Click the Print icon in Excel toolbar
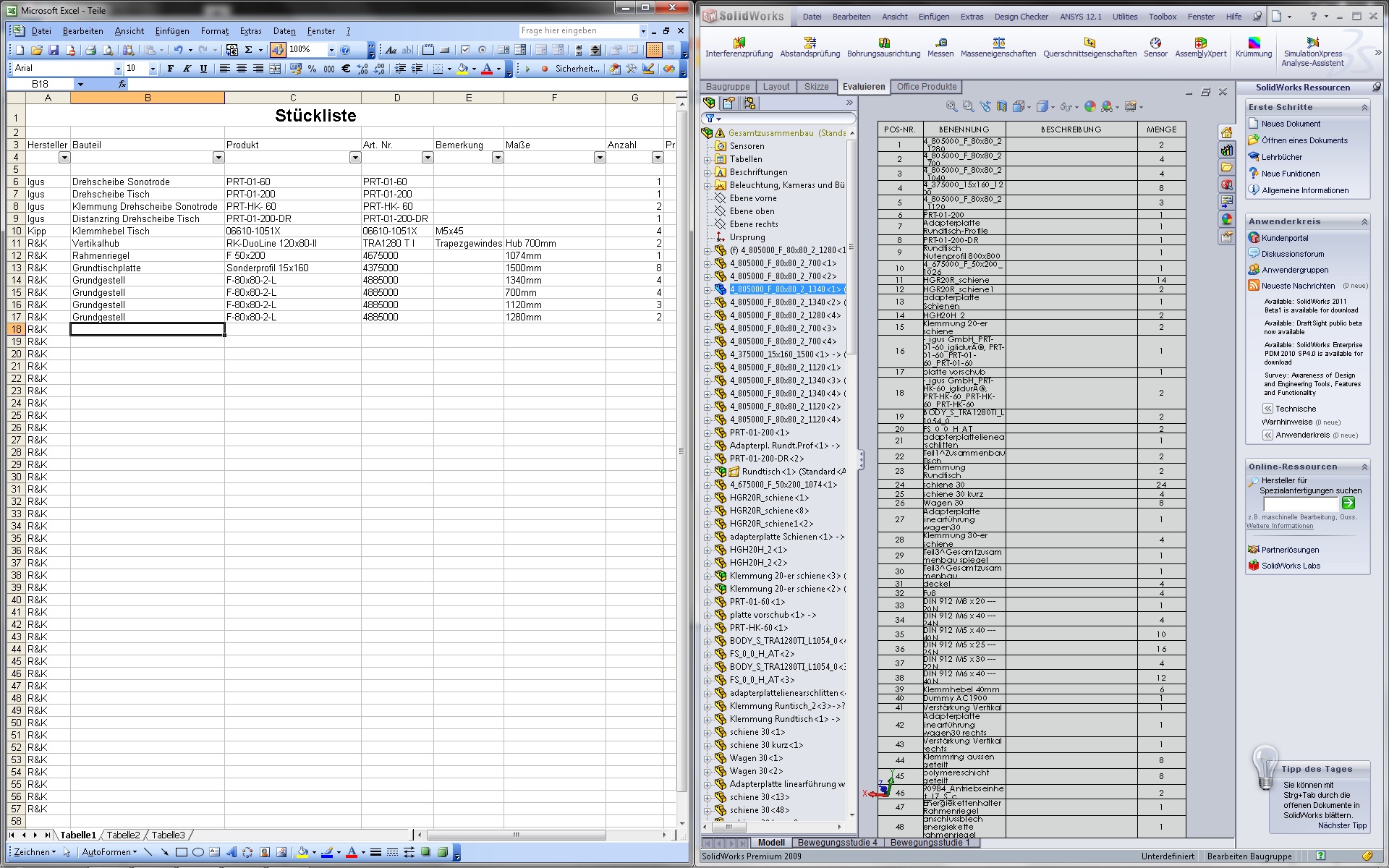This screenshot has width=1389, height=868. pos(90,50)
